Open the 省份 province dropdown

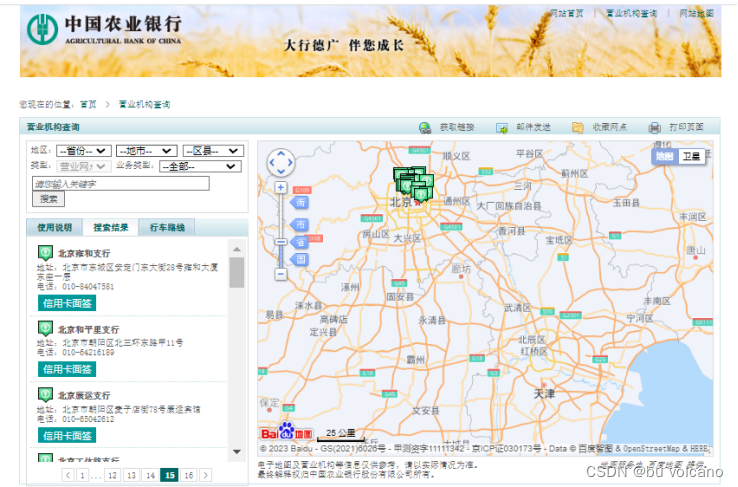point(84,151)
